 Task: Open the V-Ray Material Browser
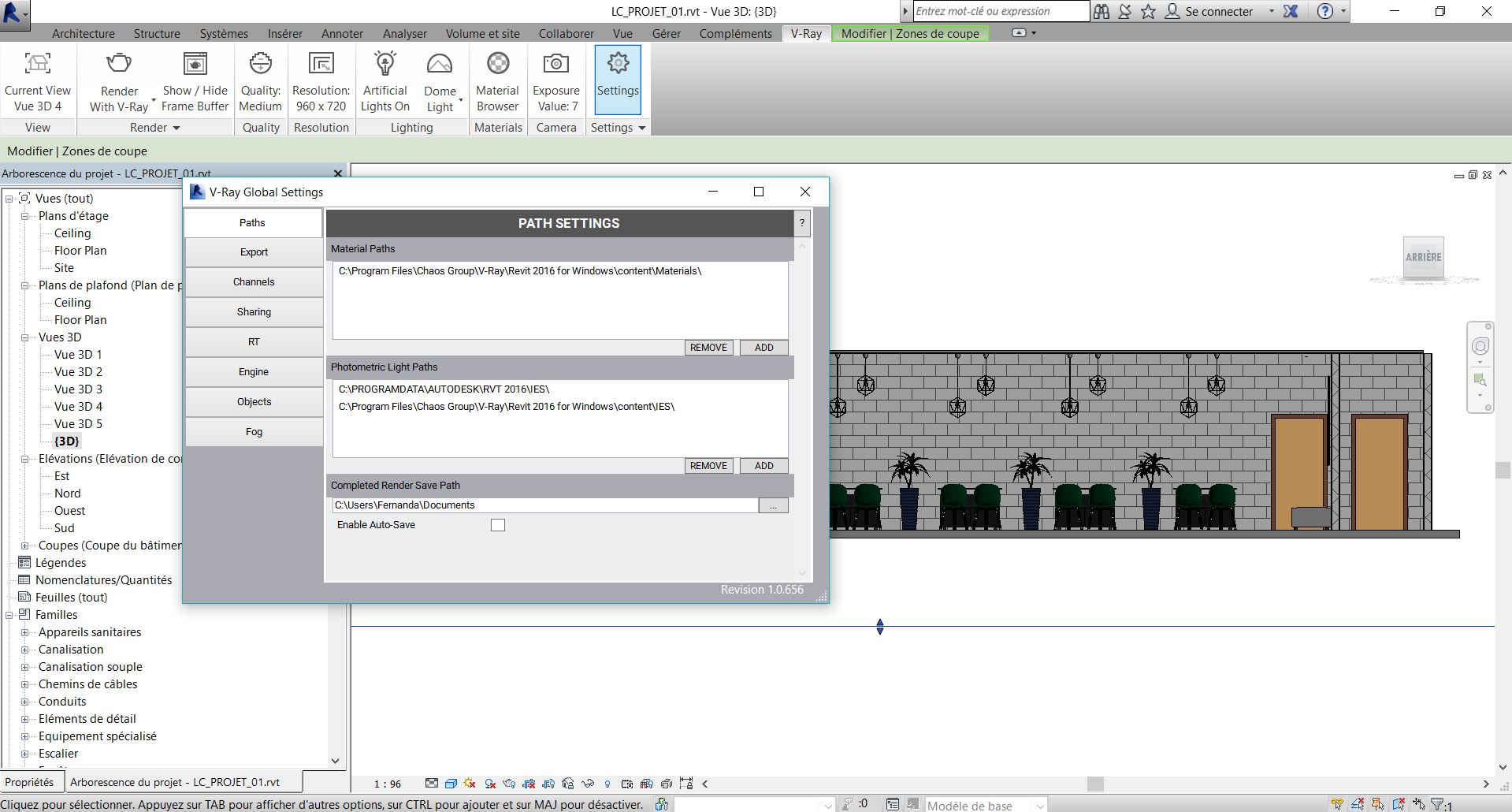[497, 63]
